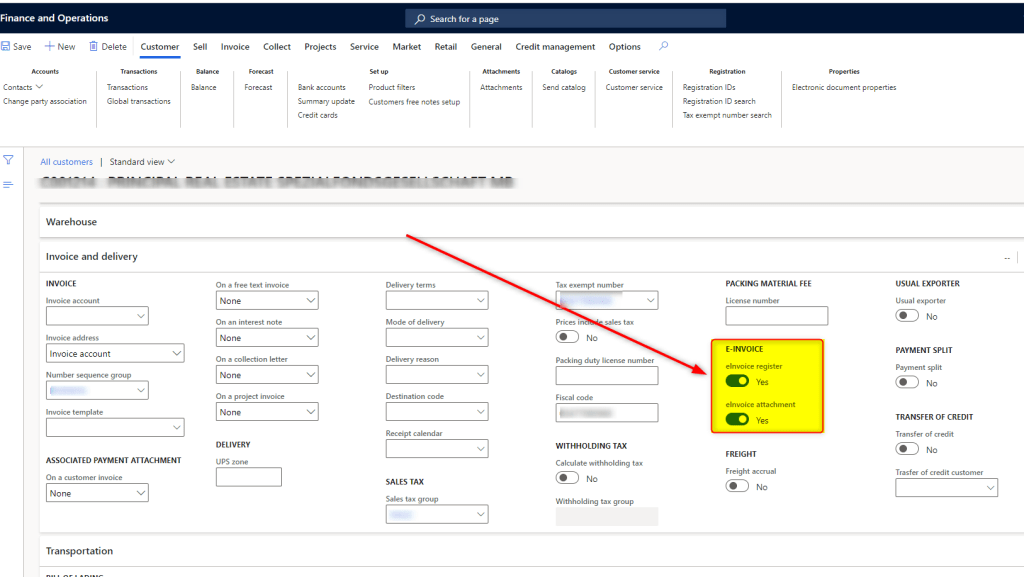The width and height of the screenshot is (1024, 577).
Task: Enable the Prices include sales tax toggle
Action: [568, 338]
